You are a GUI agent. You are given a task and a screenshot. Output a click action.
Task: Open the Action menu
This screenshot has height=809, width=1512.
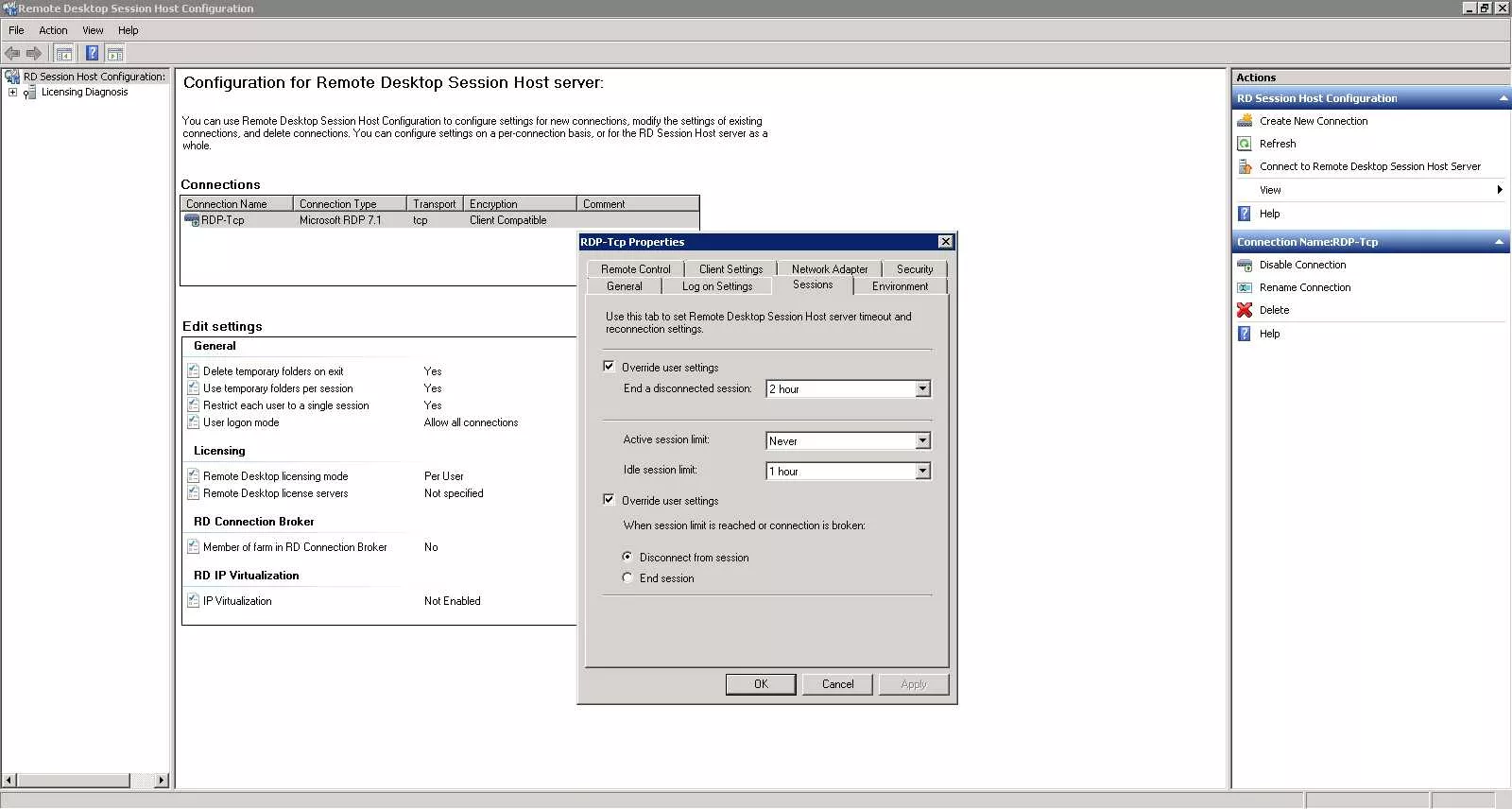click(53, 30)
